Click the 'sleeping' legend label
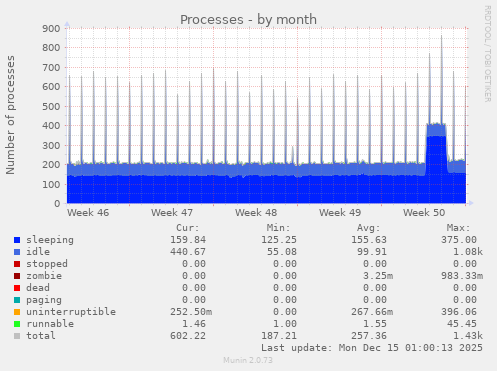Screen dimensions: 497x371 [50, 240]
